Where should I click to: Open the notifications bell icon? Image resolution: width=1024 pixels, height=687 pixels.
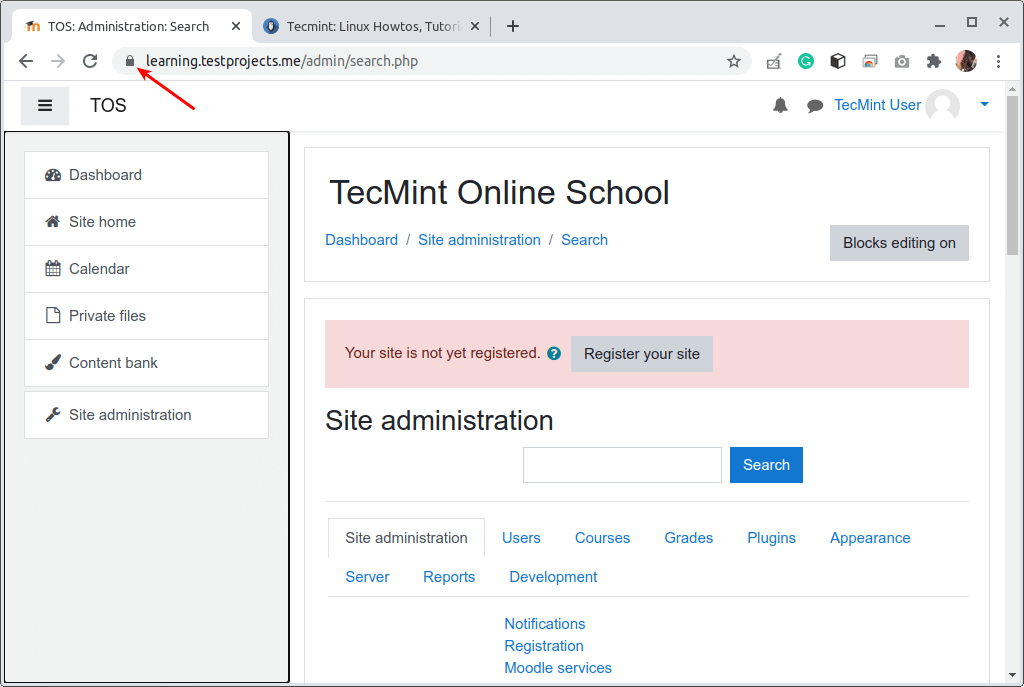pos(780,105)
